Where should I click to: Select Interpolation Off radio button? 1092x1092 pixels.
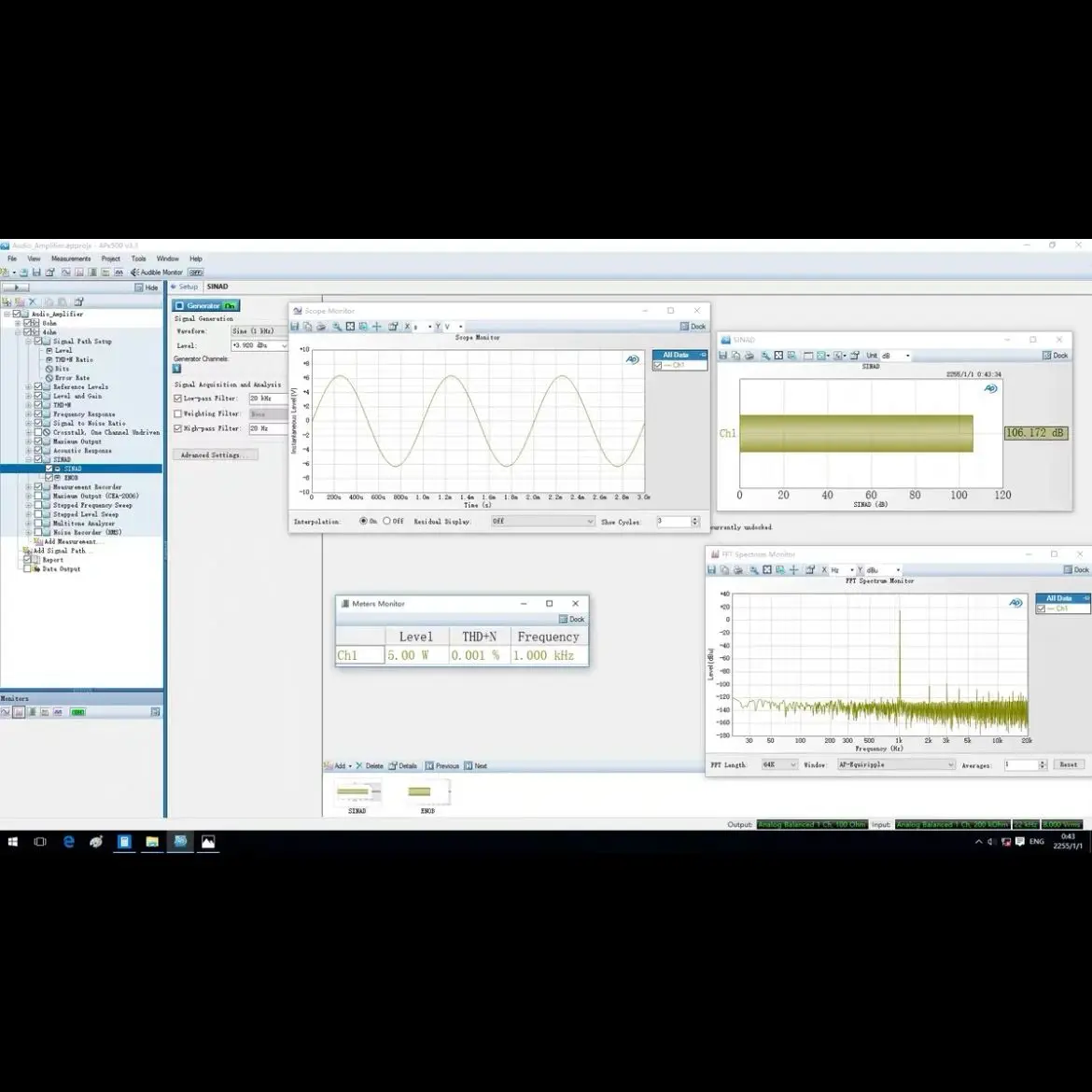(386, 521)
